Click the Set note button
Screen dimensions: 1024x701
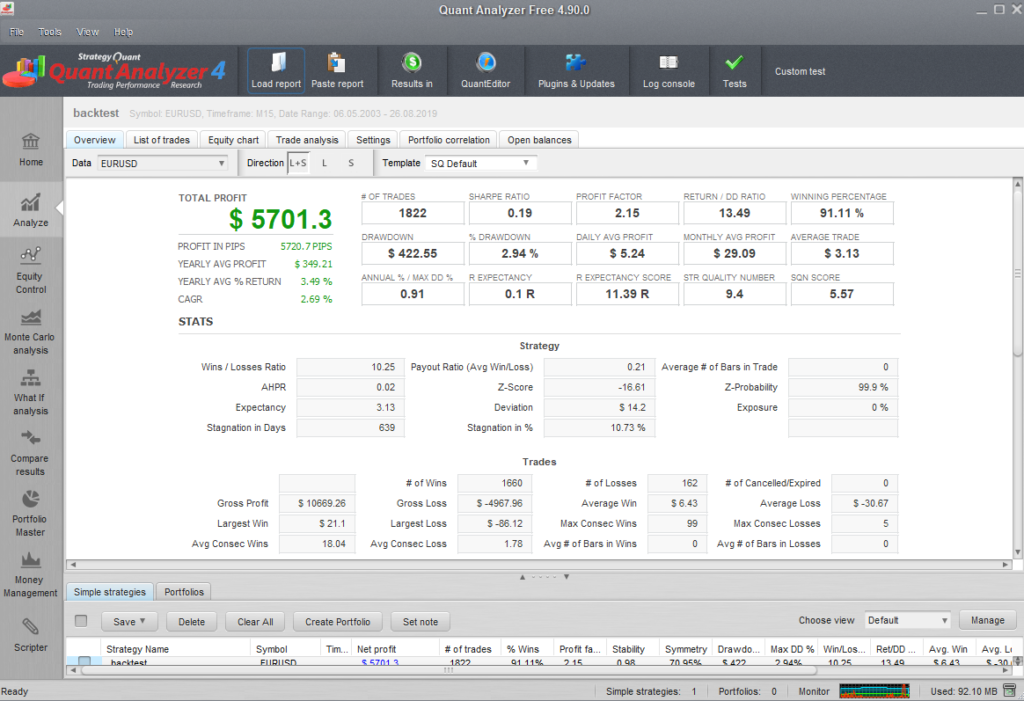click(x=420, y=621)
